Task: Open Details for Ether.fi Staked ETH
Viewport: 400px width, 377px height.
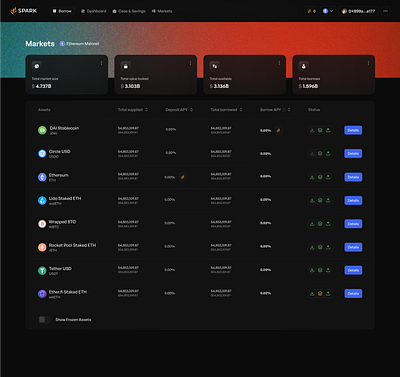Action: click(x=353, y=294)
